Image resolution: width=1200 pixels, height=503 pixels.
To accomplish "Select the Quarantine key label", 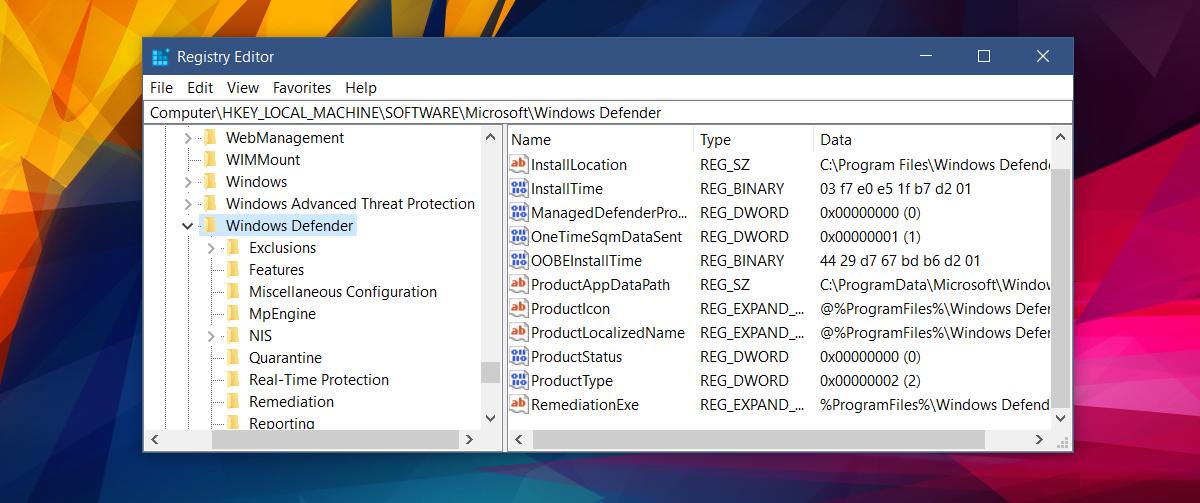I will pos(285,358).
